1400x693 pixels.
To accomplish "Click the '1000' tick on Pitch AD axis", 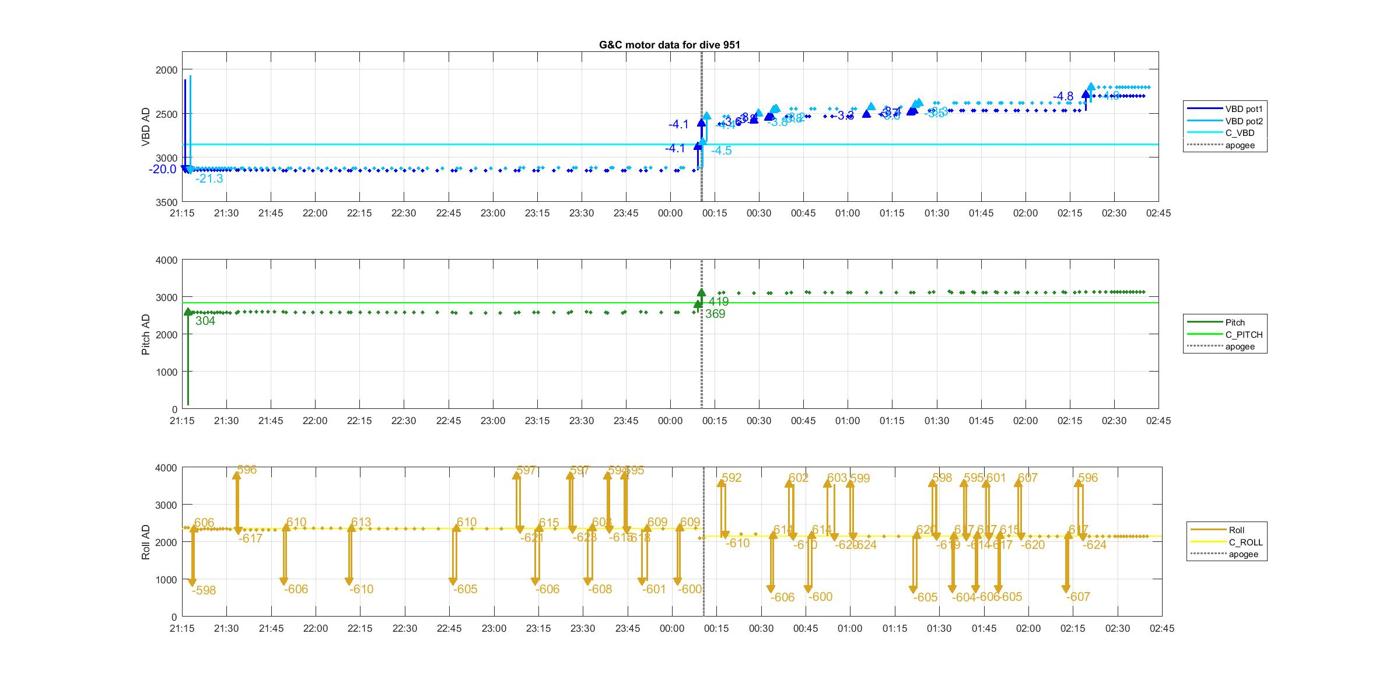I will click(x=165, y=372).
